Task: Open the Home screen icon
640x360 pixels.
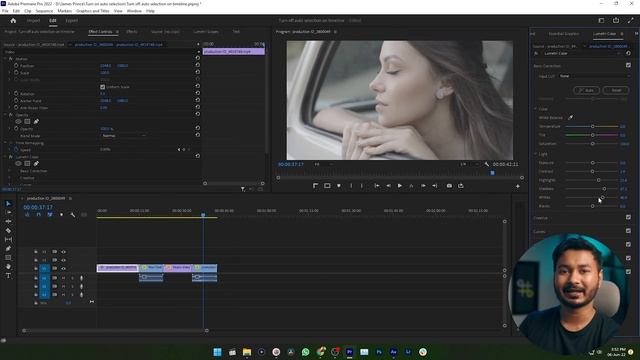Action: [x=13, y=20]
